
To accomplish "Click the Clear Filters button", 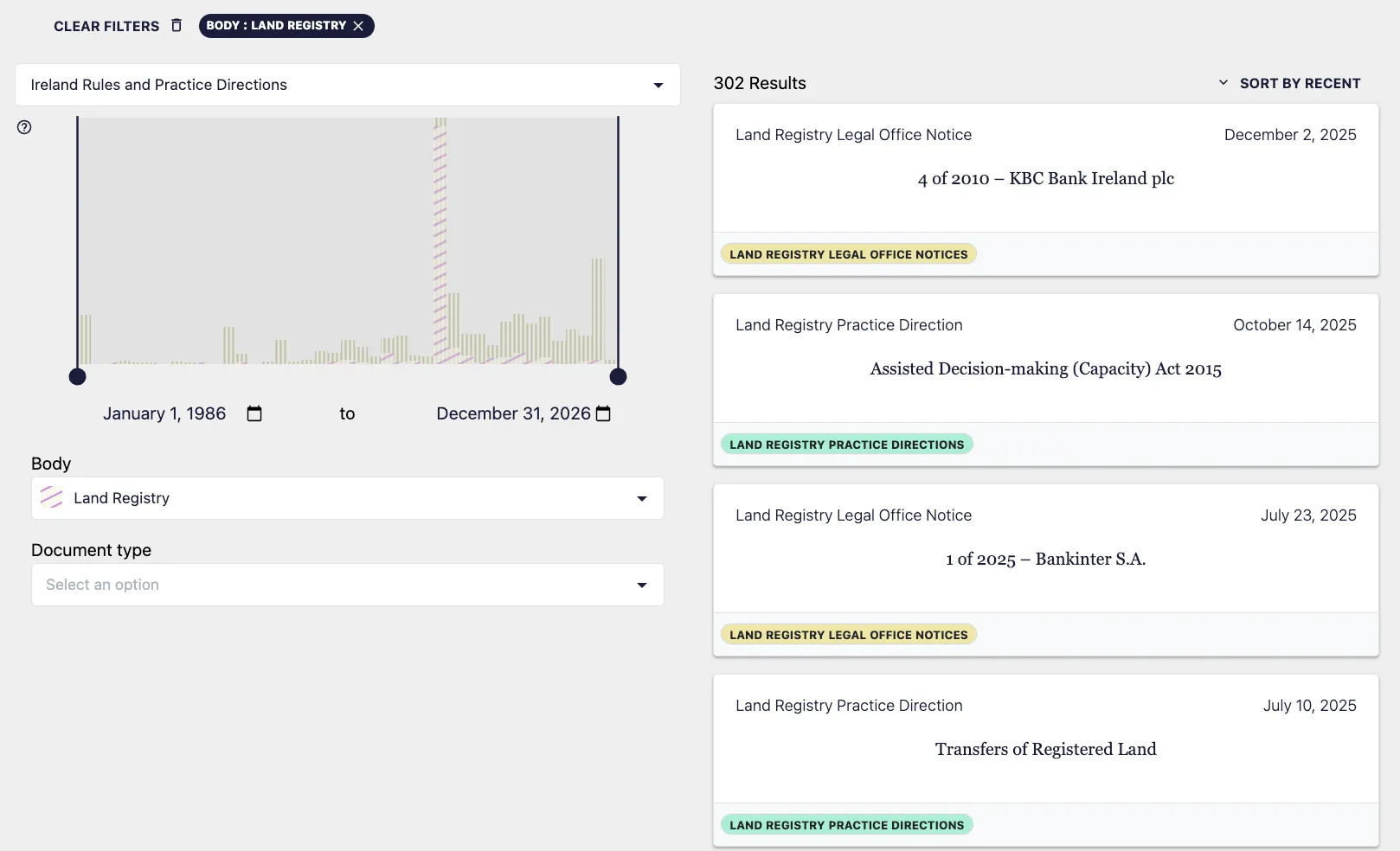I will click(x=106, y=26).
